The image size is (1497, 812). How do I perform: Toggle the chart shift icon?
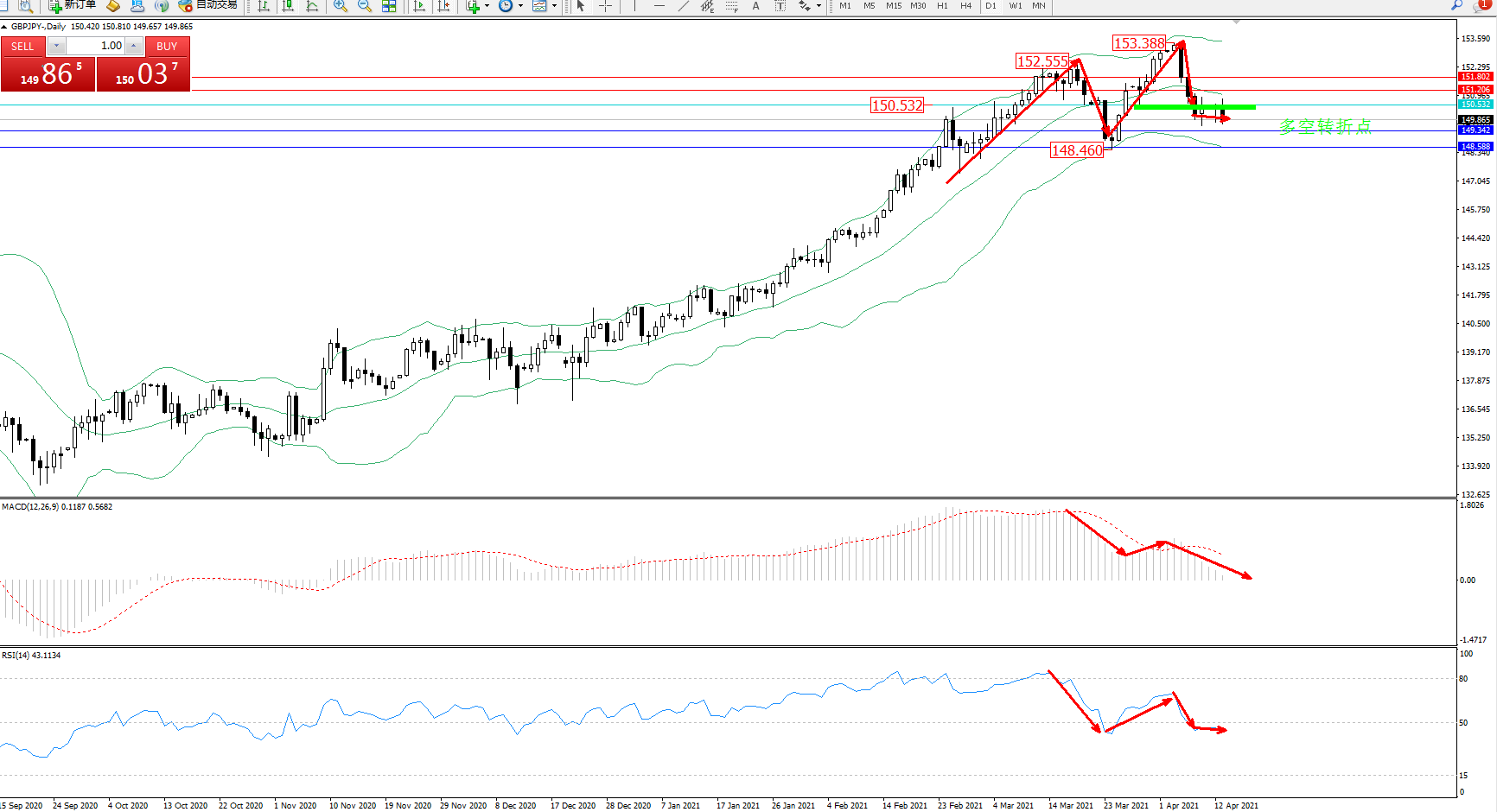point(443,6)
